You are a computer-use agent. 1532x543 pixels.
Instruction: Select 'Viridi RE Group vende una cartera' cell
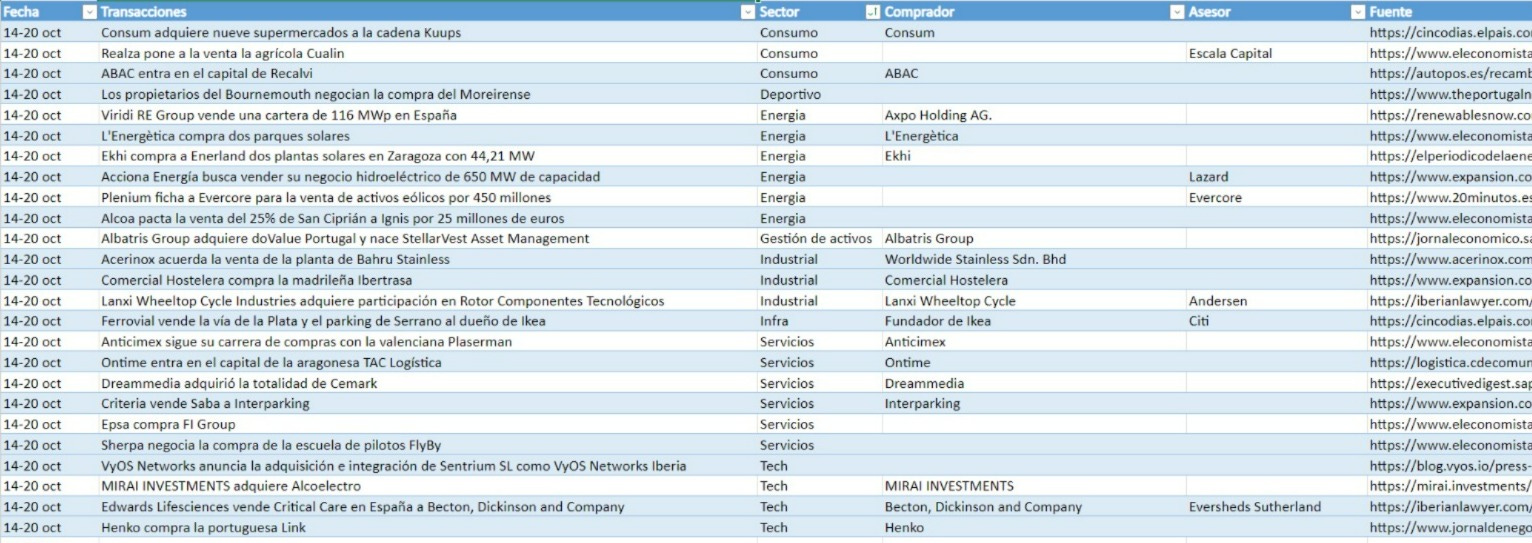427,115
